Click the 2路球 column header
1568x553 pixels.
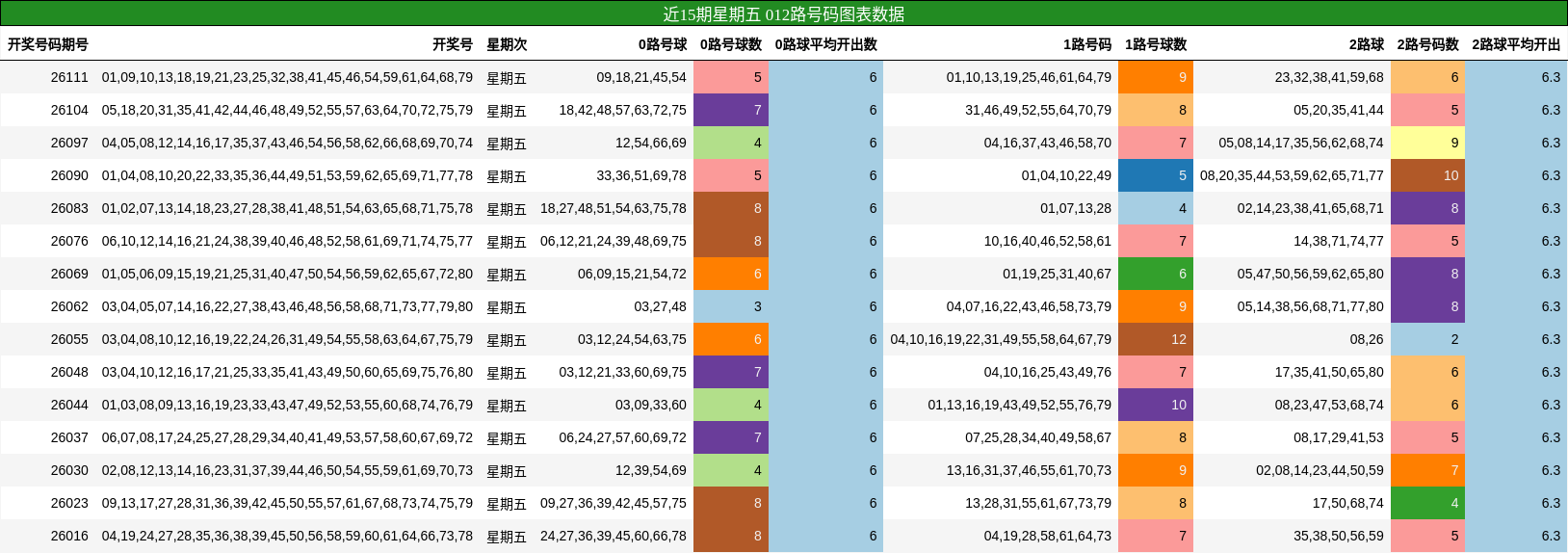click(1367, 44)
